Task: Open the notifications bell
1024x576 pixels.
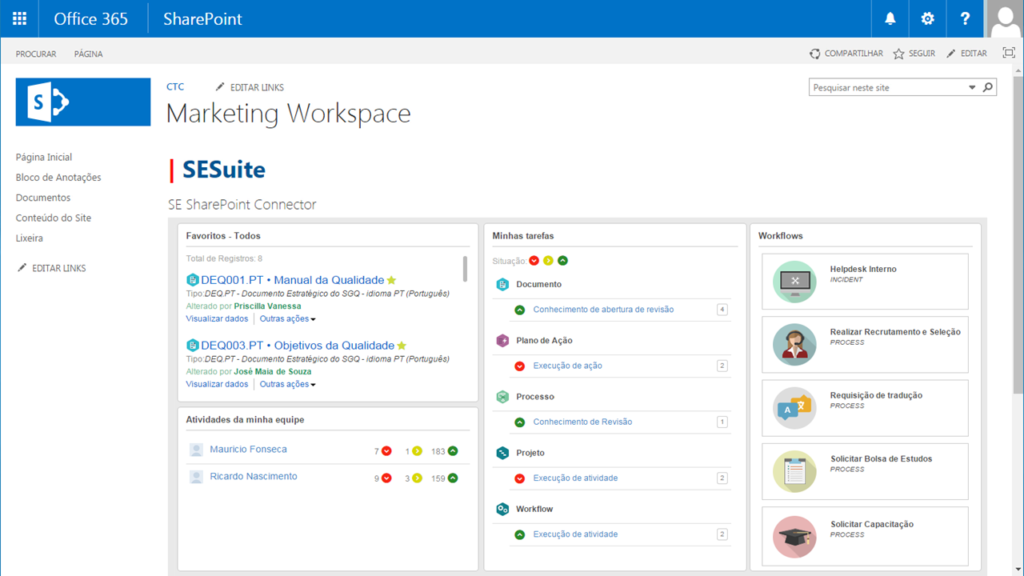Action: pyautogui.click(x=890, y=18)
